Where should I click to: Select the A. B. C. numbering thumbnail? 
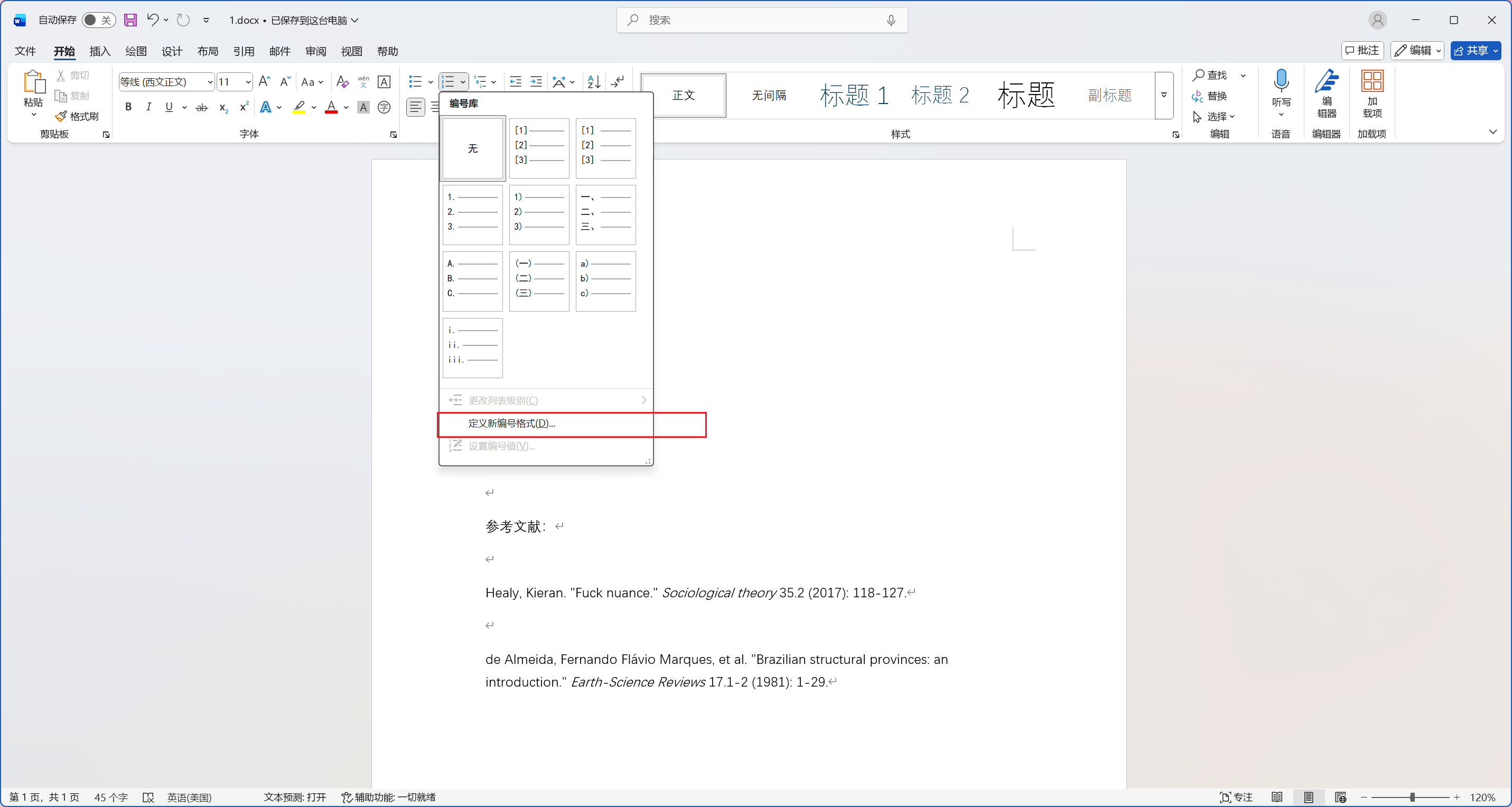[472, 281]
